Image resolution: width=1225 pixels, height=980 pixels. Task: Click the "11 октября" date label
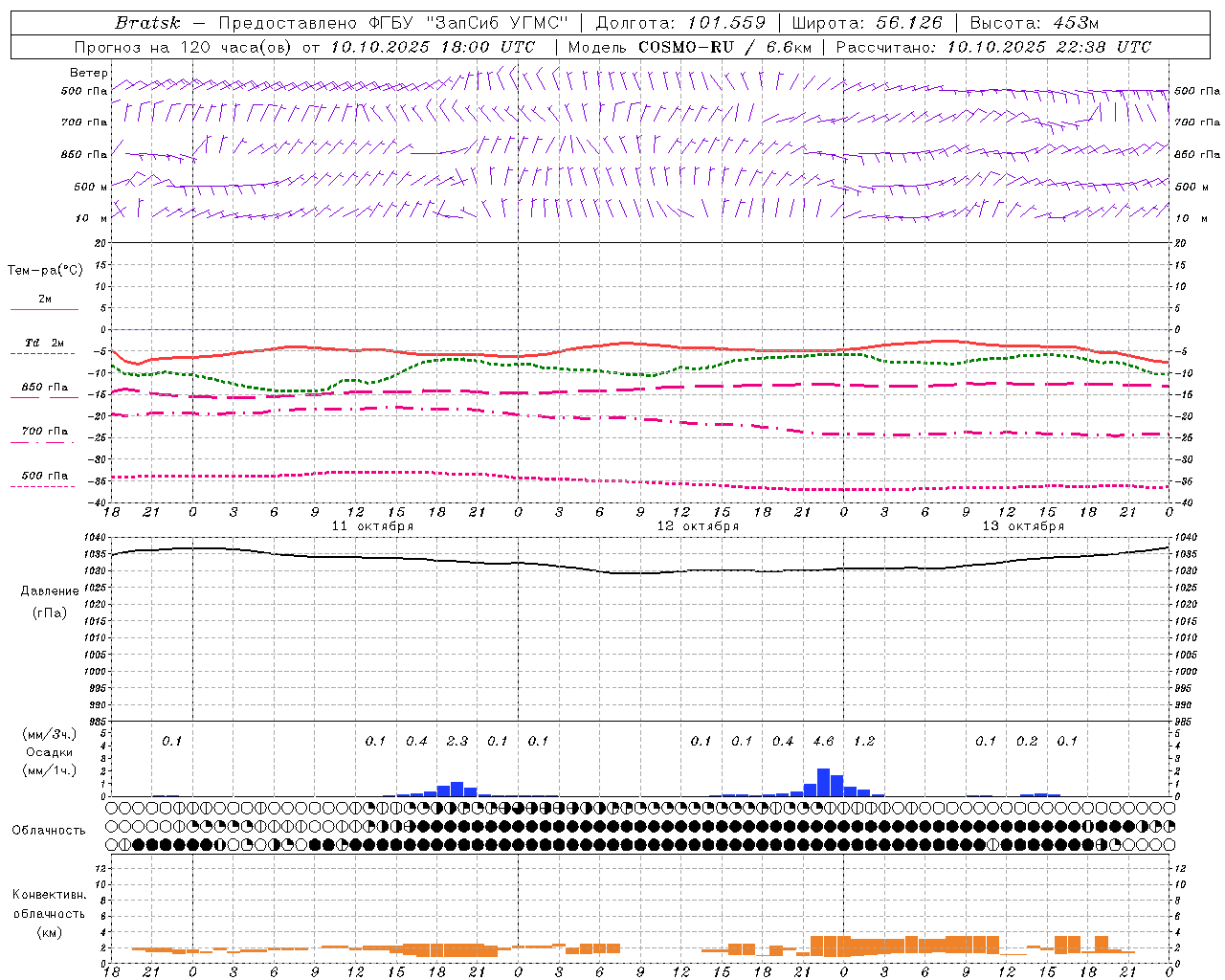[x=372, y=525]
